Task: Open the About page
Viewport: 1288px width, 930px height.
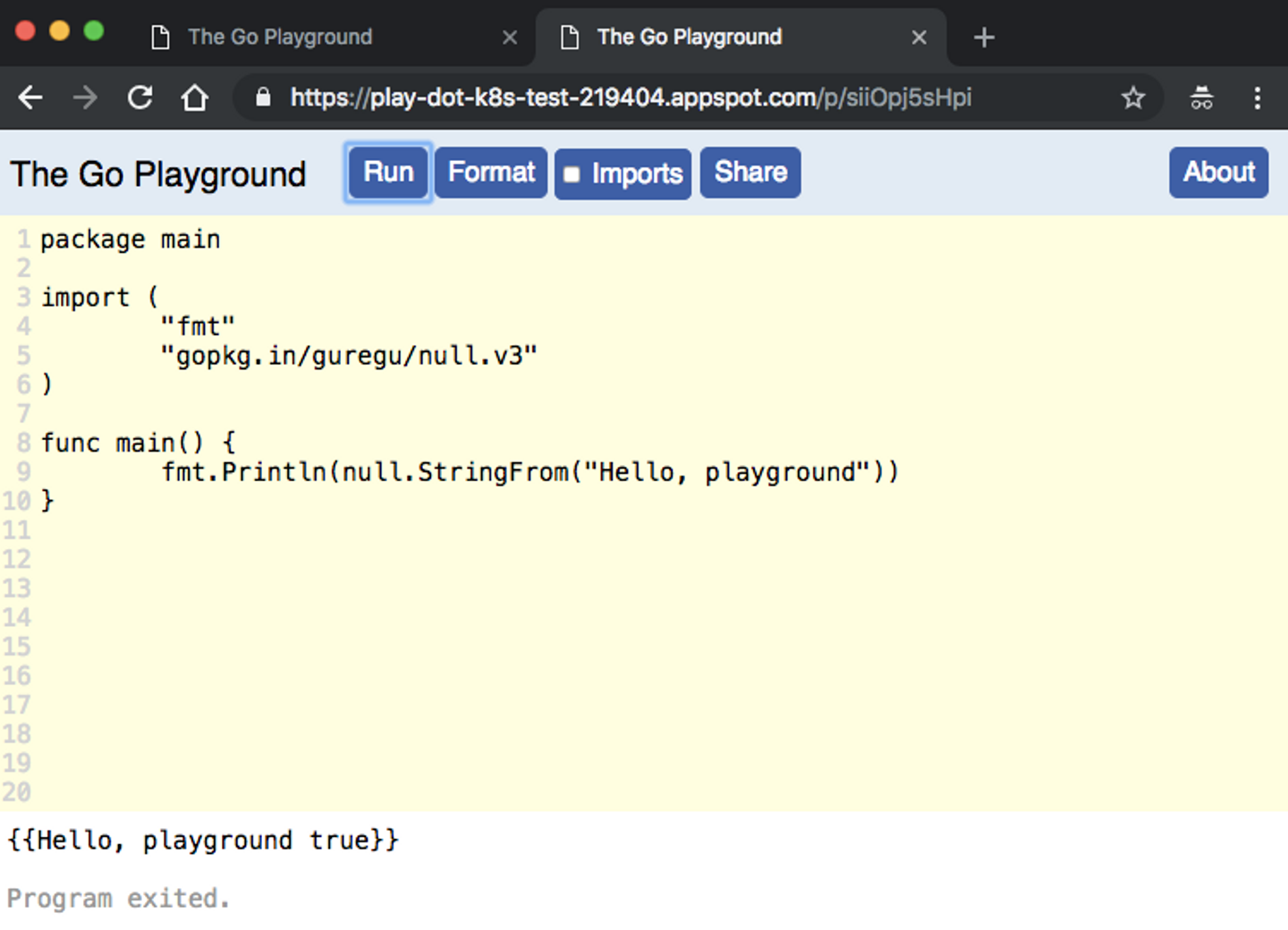Action: (x=1218, y=173)
